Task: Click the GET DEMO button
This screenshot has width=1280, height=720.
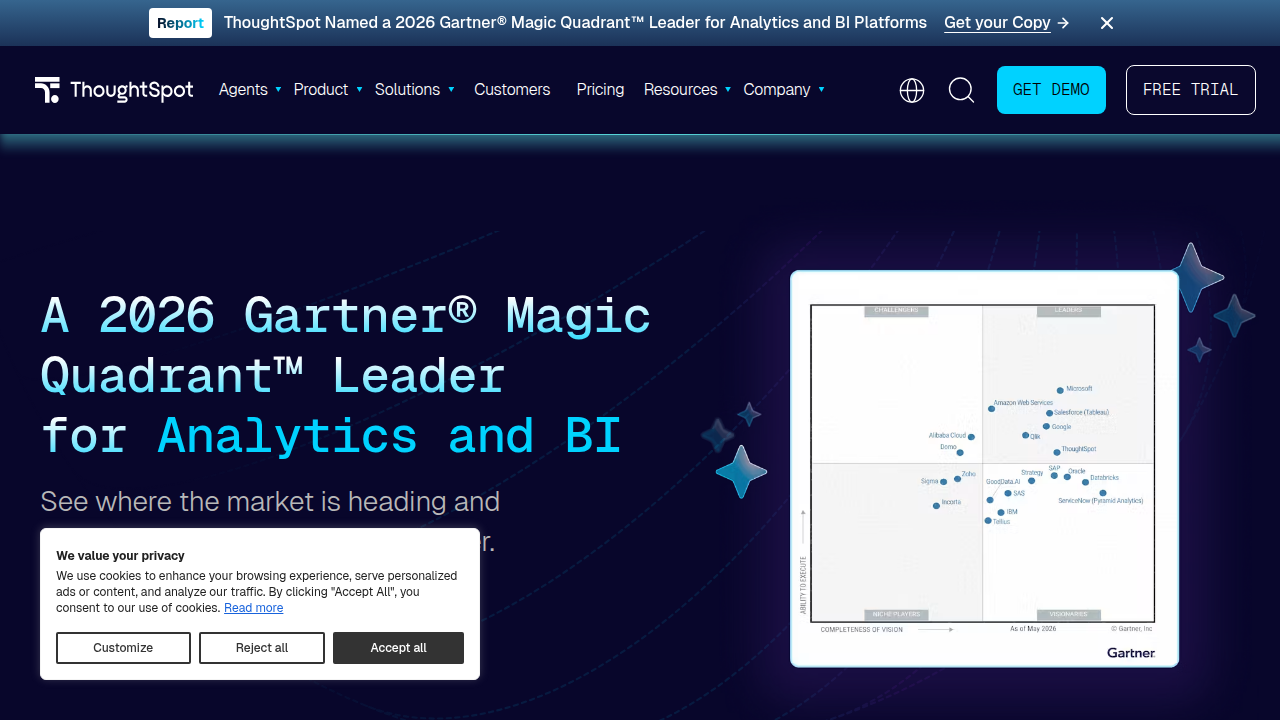Action: click(x=1051, y=90)
